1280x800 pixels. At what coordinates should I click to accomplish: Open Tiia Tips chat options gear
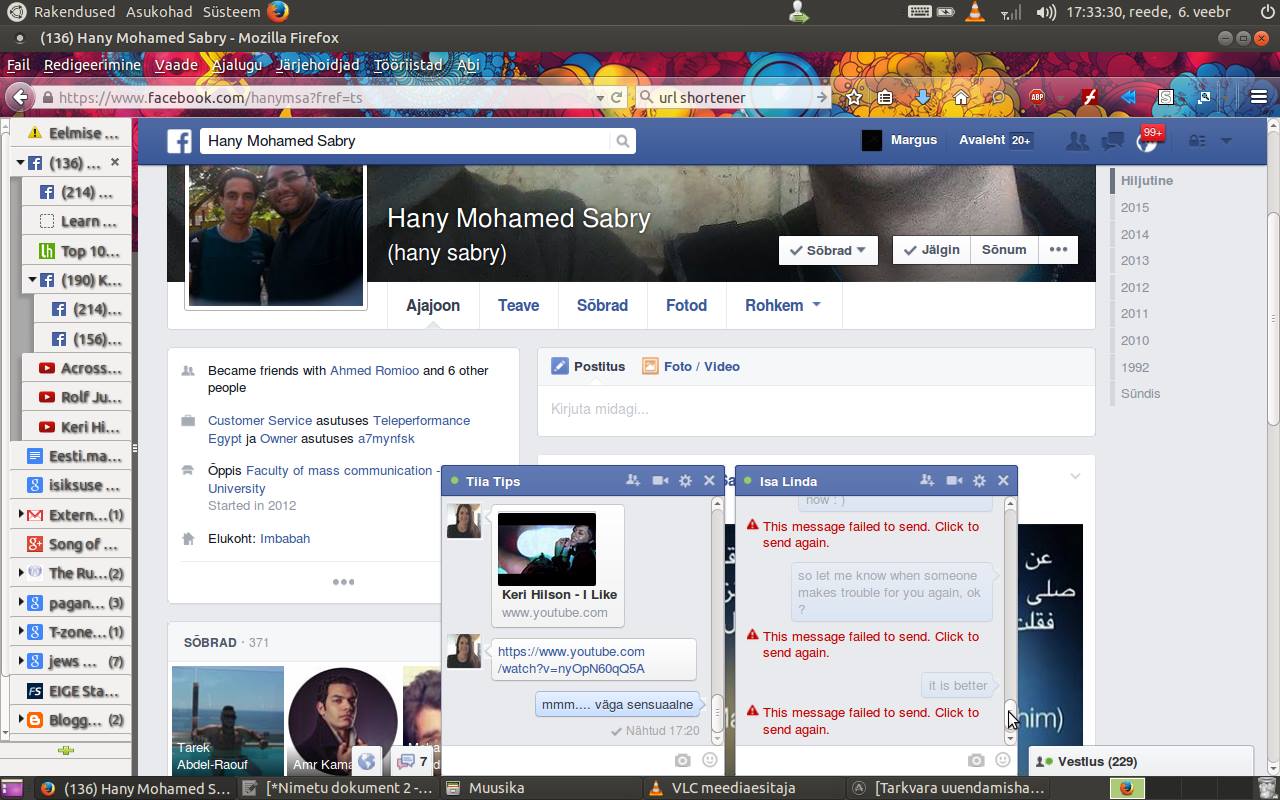click(685, 481)
